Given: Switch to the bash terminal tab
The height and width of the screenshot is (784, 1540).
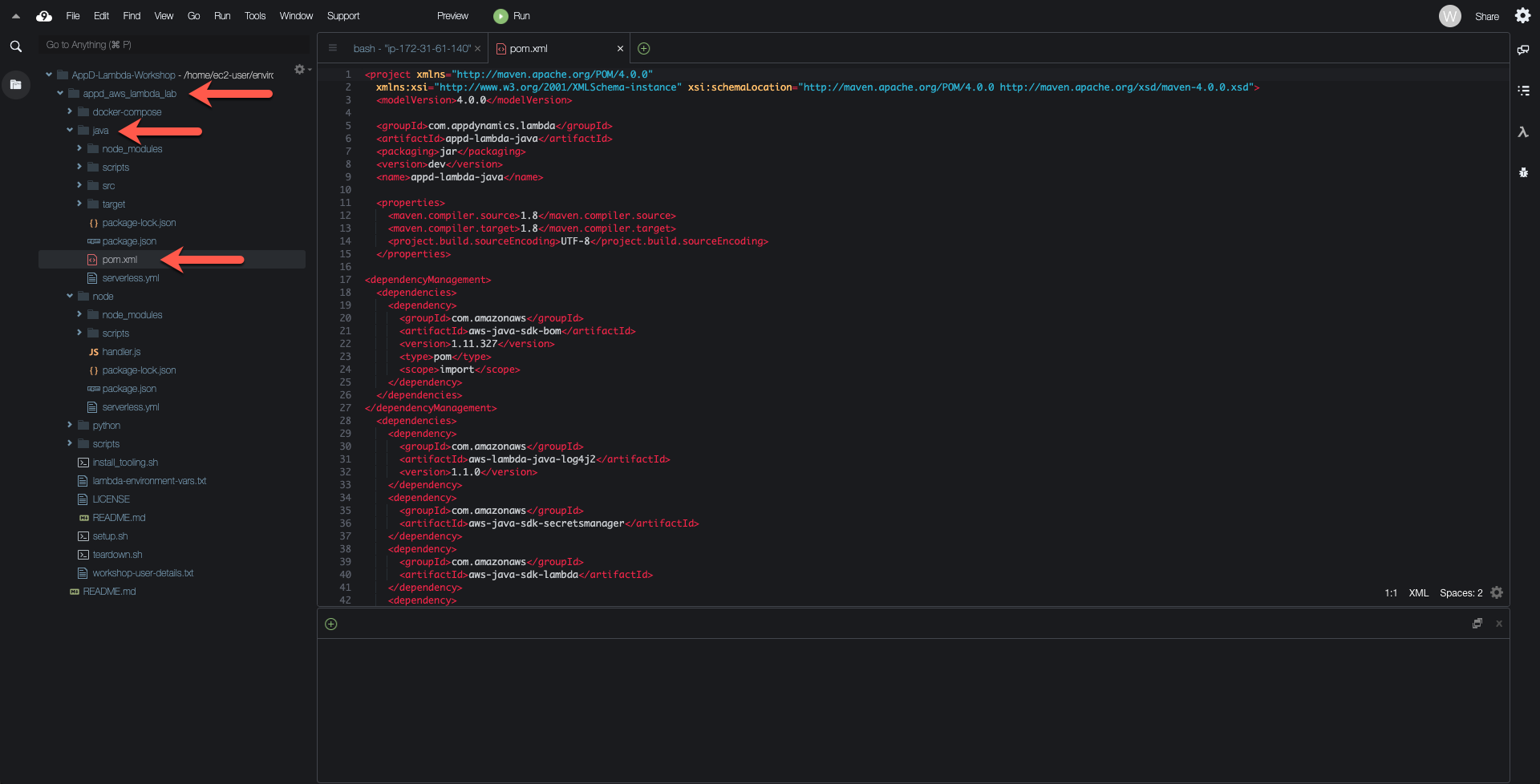Looking at the screenshot, I should pyautogui.click(x=411, y=49).
